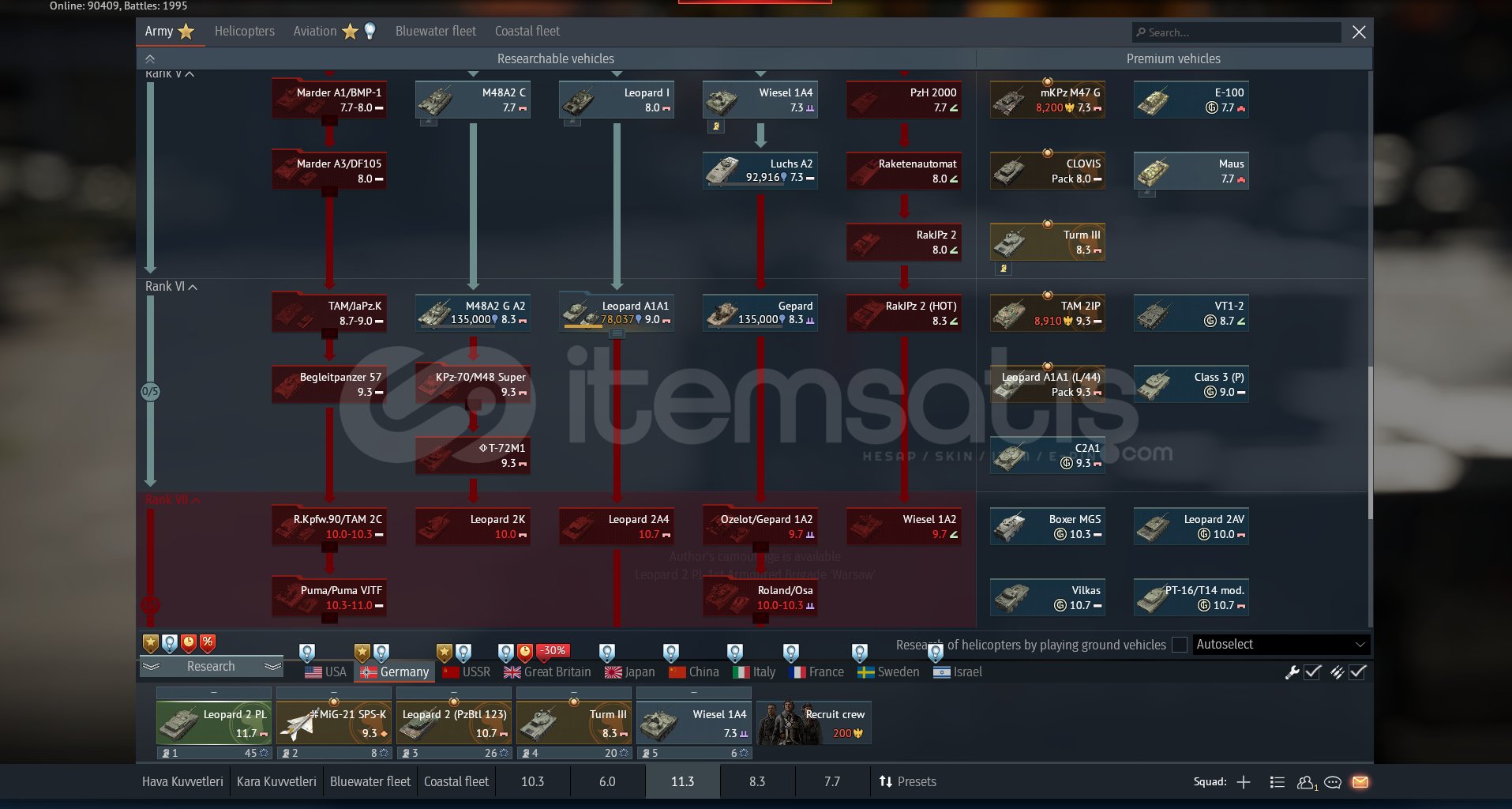Select the Gepard anti-air vehicle

pos(760,314)
